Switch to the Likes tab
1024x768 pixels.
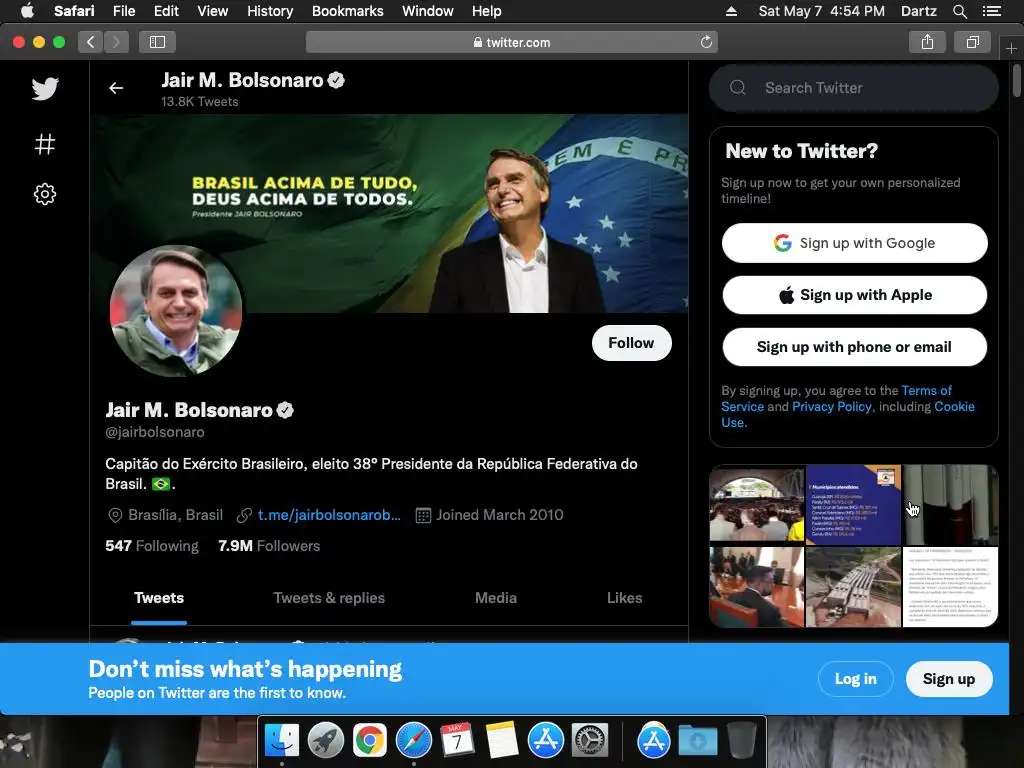(x=624, y=598)
